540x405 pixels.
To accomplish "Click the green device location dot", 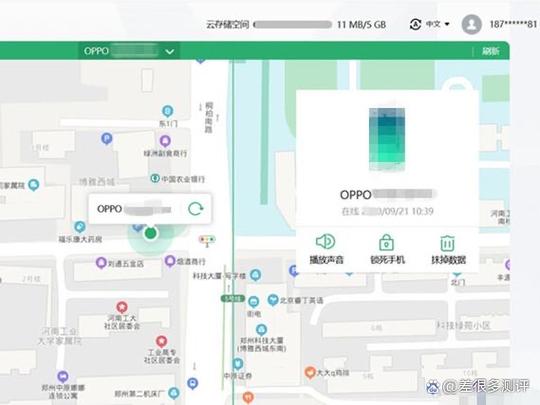I will coord(150,233).
